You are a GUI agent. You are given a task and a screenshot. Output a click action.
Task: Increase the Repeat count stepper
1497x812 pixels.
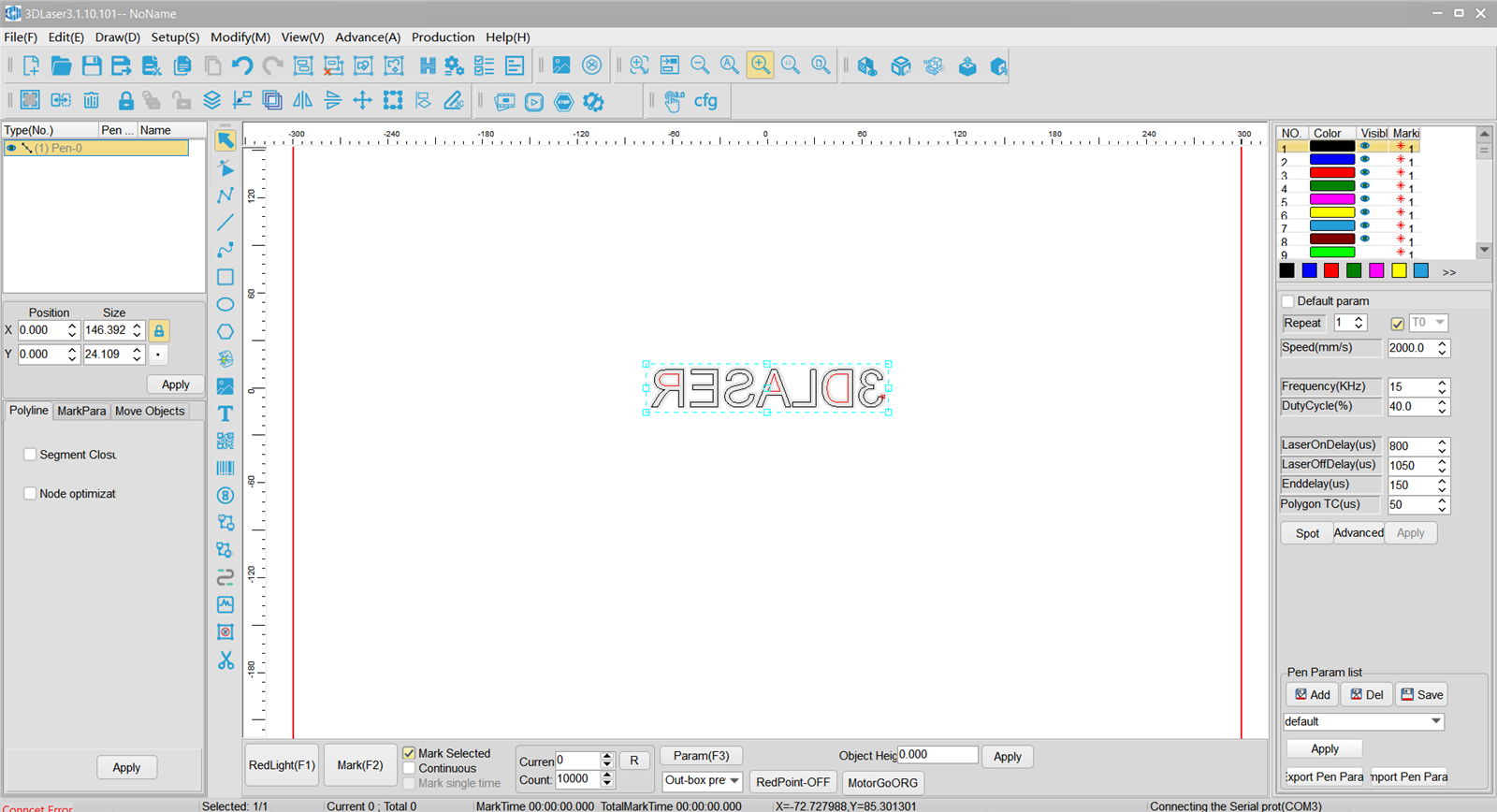(1359, 319)
